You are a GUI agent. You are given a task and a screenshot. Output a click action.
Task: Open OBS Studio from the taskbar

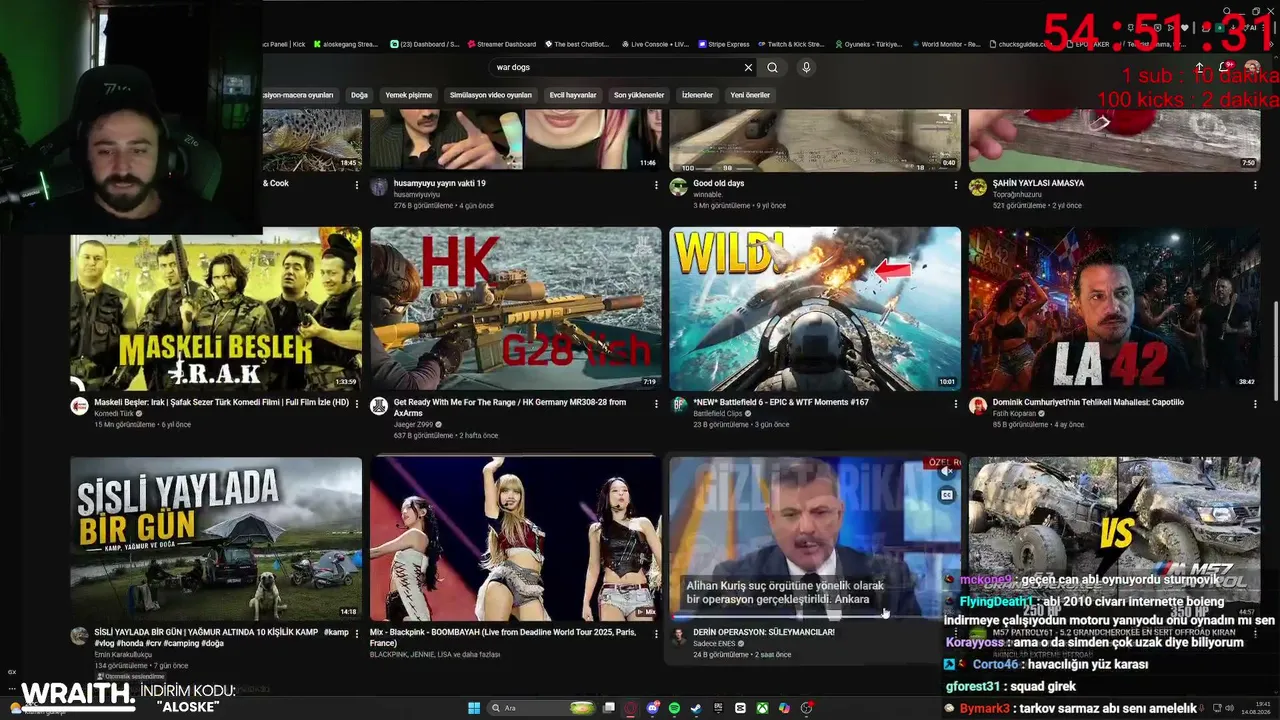click(806, 708)
